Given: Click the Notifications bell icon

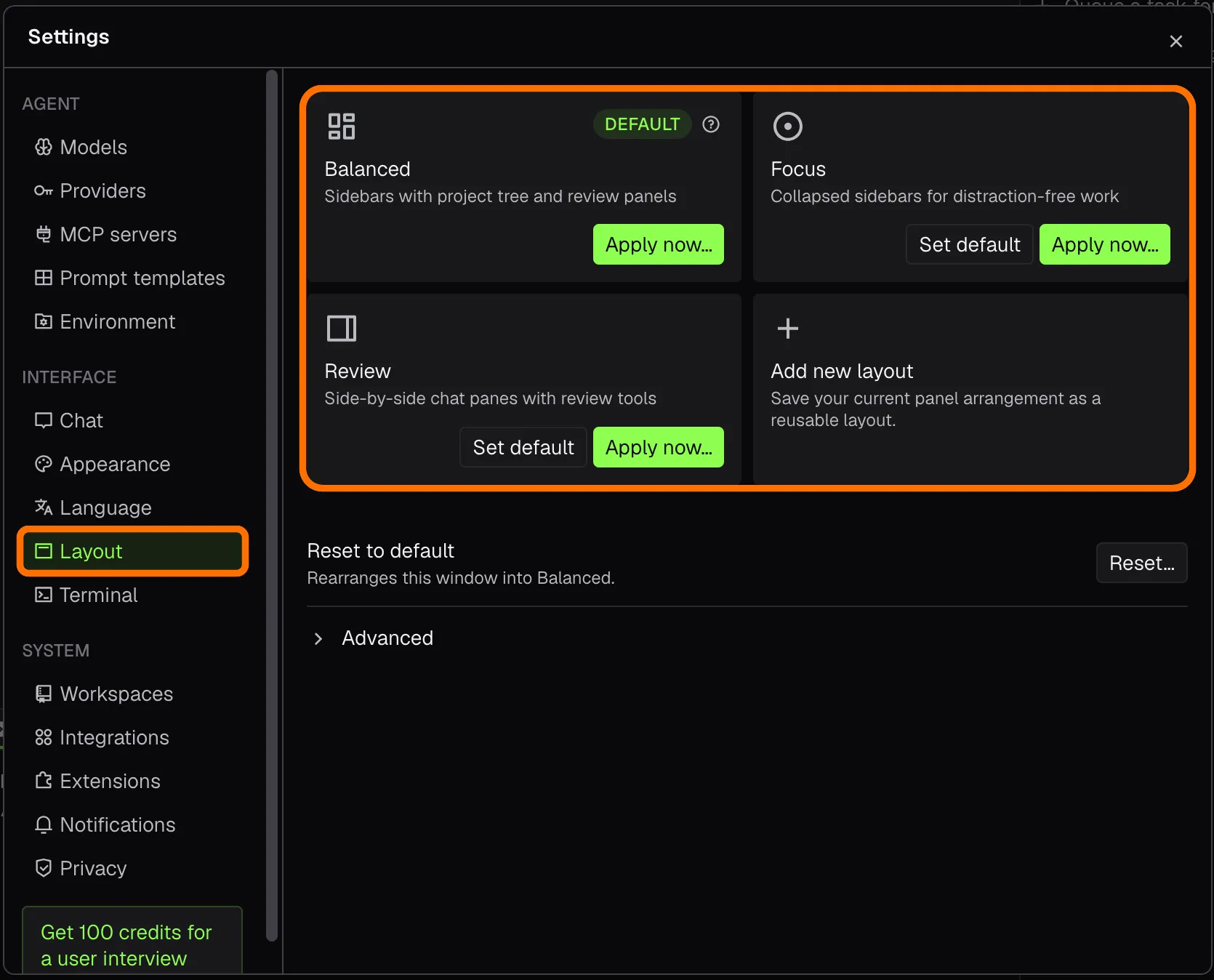Looking at the screenshot, I should click(44, 824).
